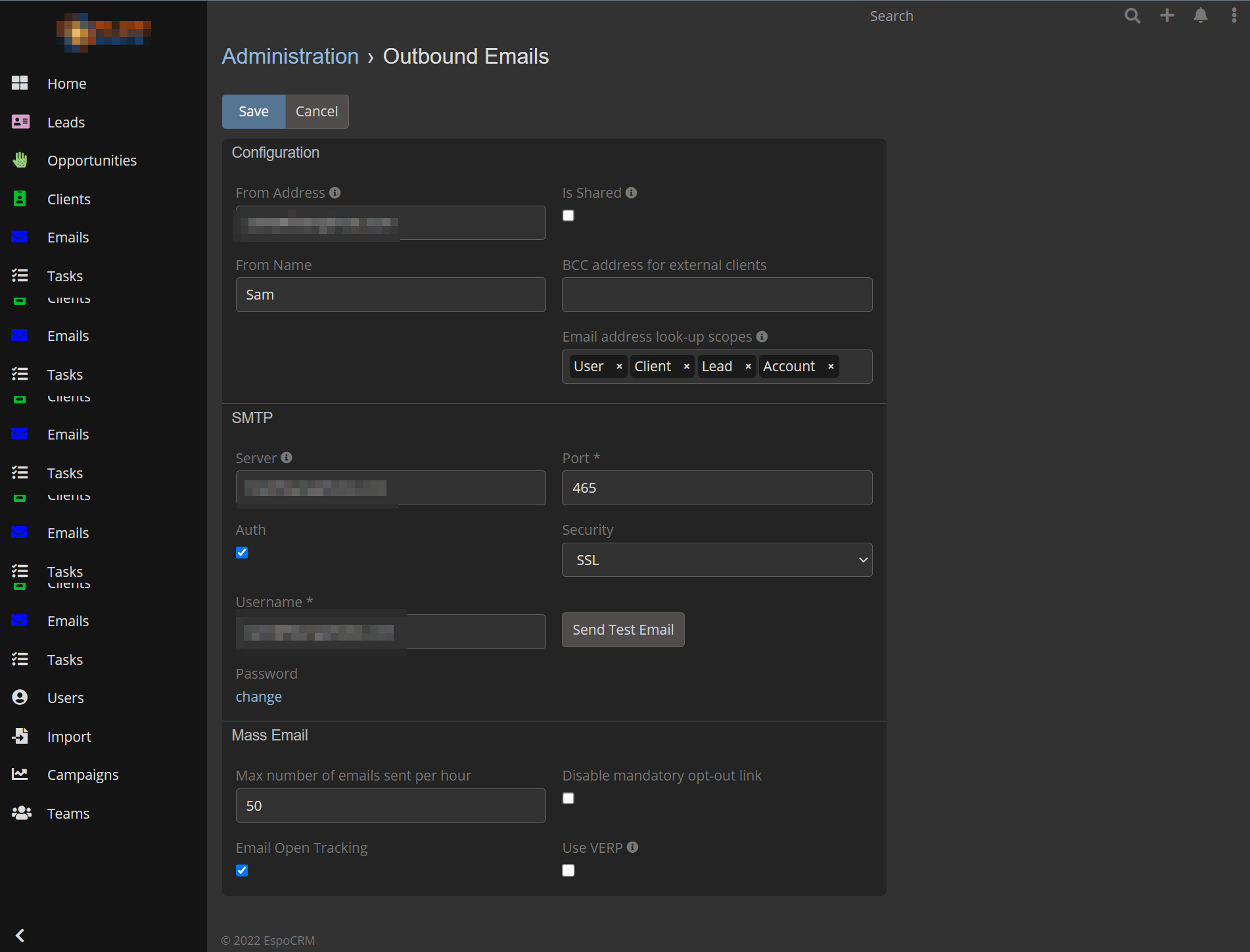This screenshot has height=952, width=1250.
Task: Click the Use VERP info icon
Action: point(632,848)
